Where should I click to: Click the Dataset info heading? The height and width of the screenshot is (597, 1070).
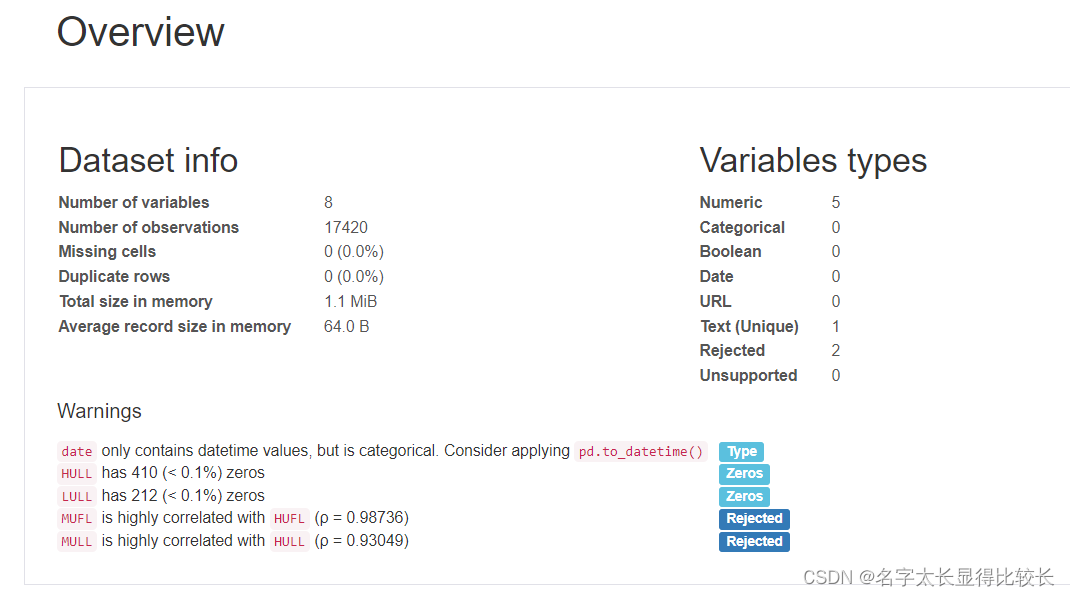148,160
